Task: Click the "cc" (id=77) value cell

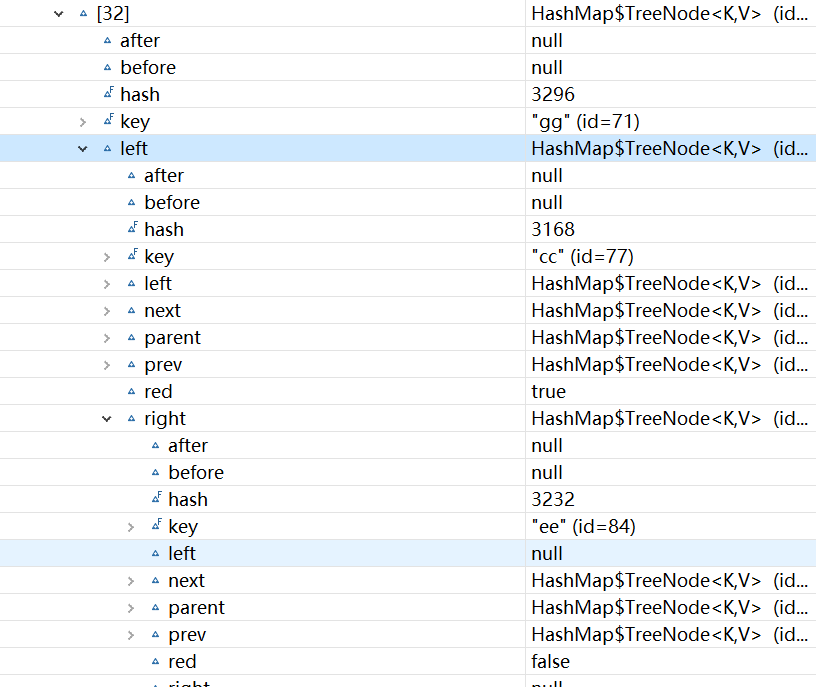Action: (582, 257)
